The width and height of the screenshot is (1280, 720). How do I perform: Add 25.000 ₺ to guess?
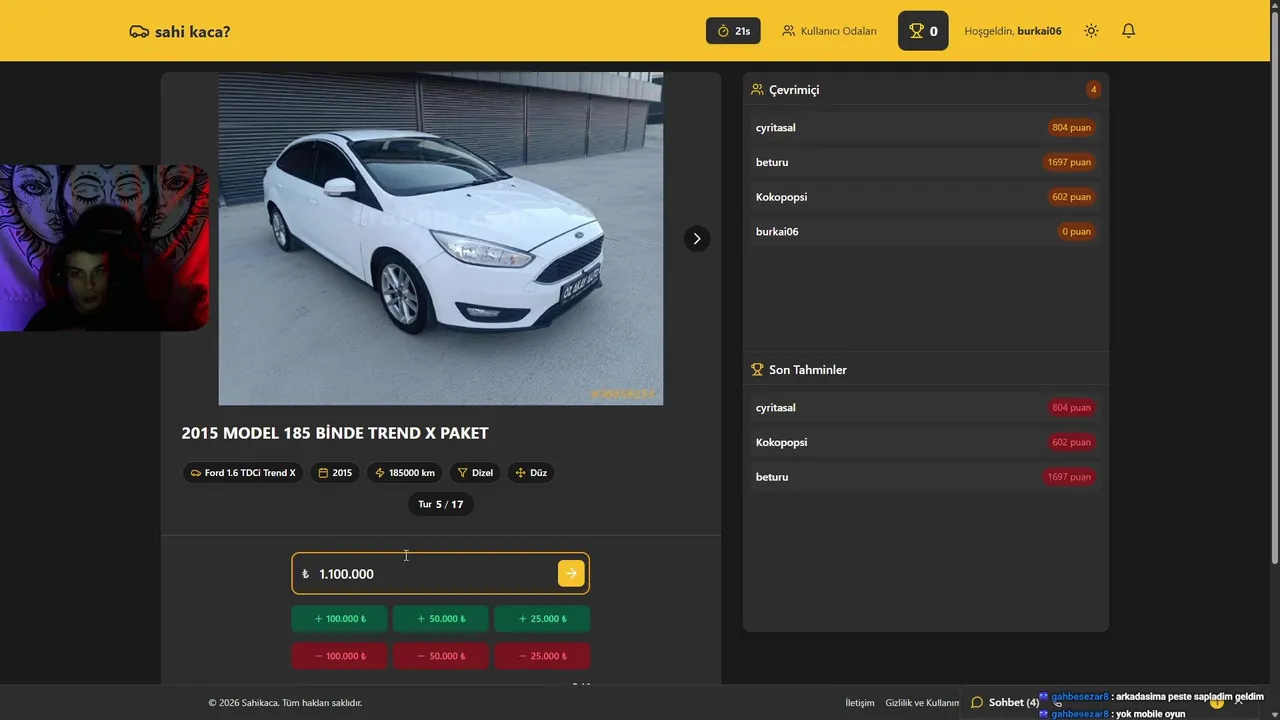click(x=542, y=619)
